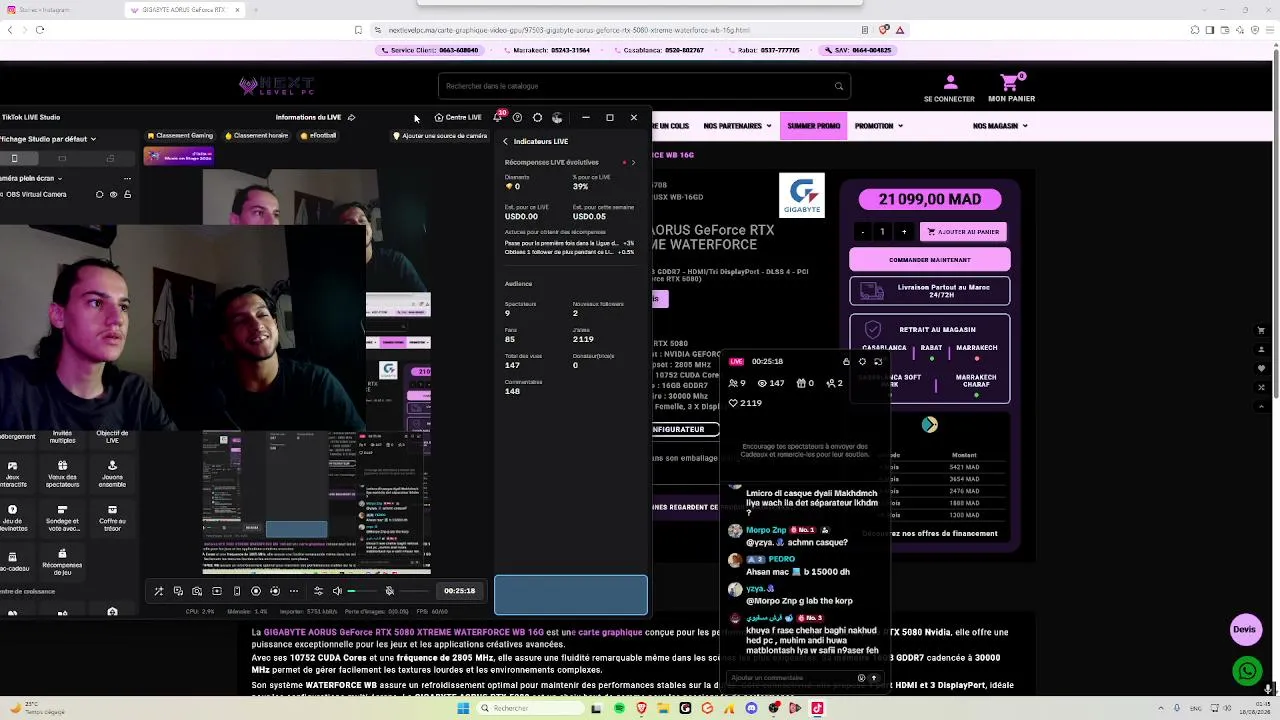
Task: Open the Jouons ensemble tool
Action: (x=112, y=474)
